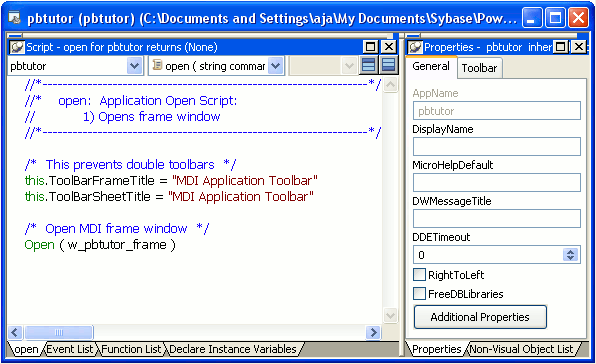Switch to the Function List tab
The width and height of the screenshot is (596, 364).
click(132, 349)
